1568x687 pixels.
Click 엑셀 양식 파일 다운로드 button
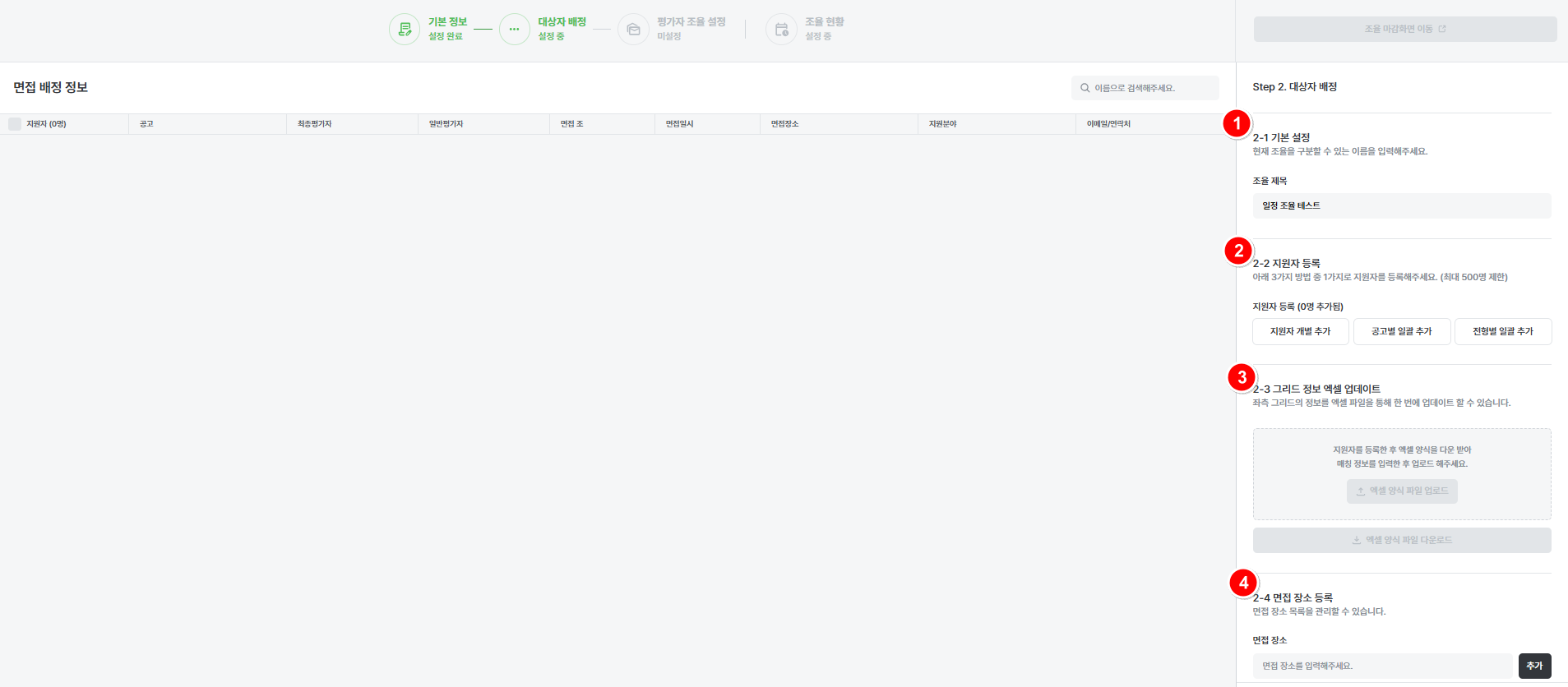pyautogui.click(x=1402, y=541)
